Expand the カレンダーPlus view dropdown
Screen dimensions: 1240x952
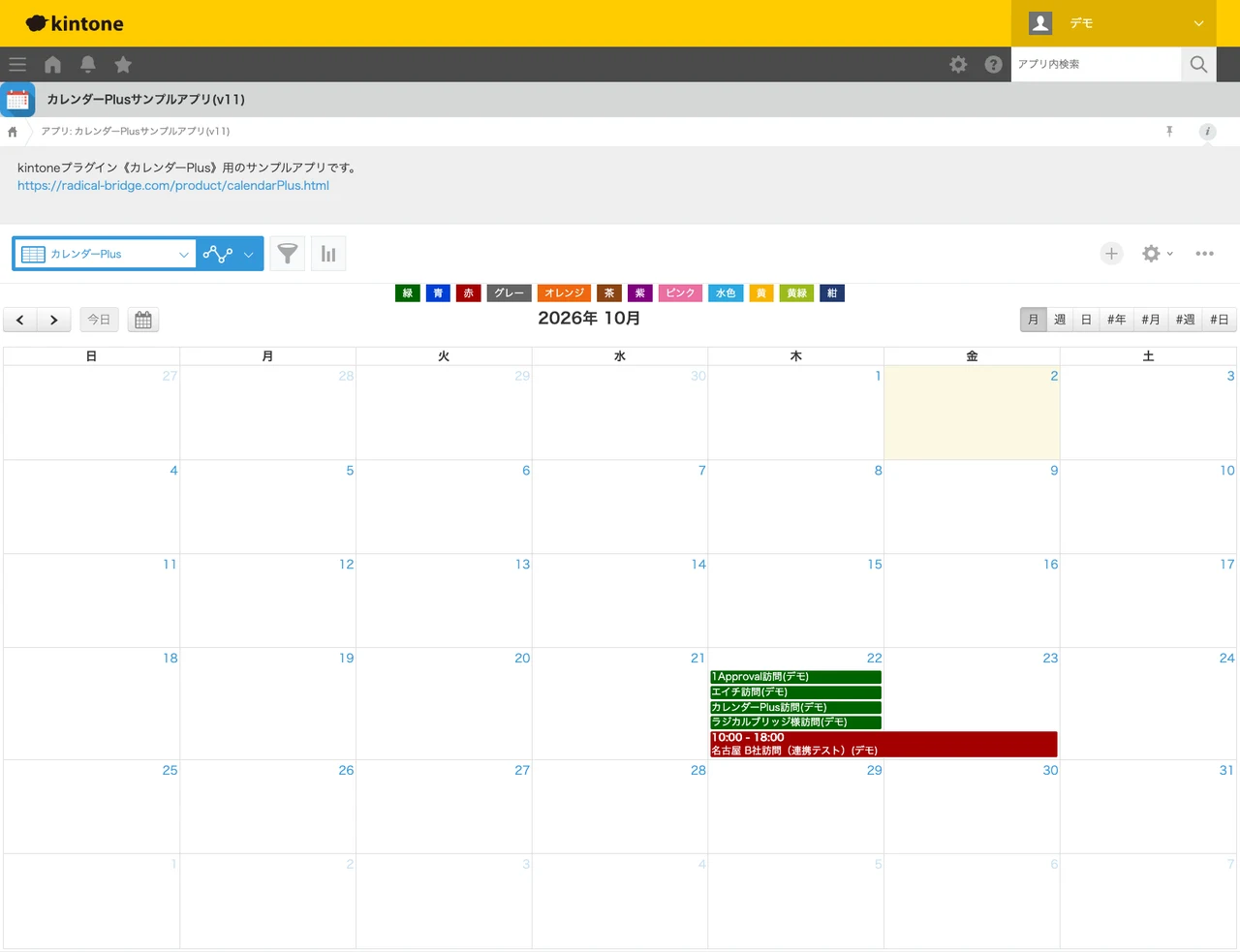pos(105,254)
